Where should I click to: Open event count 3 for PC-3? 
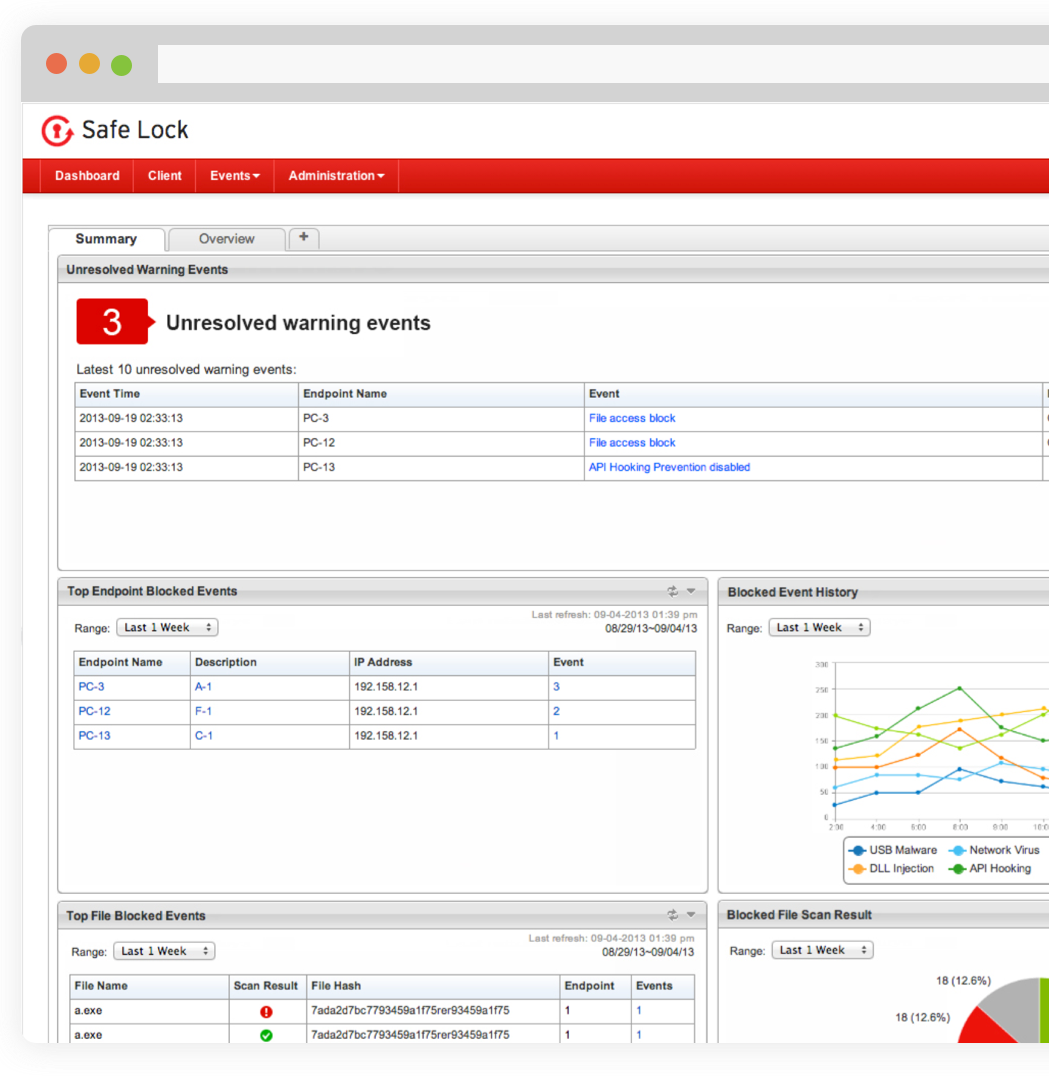556,687
